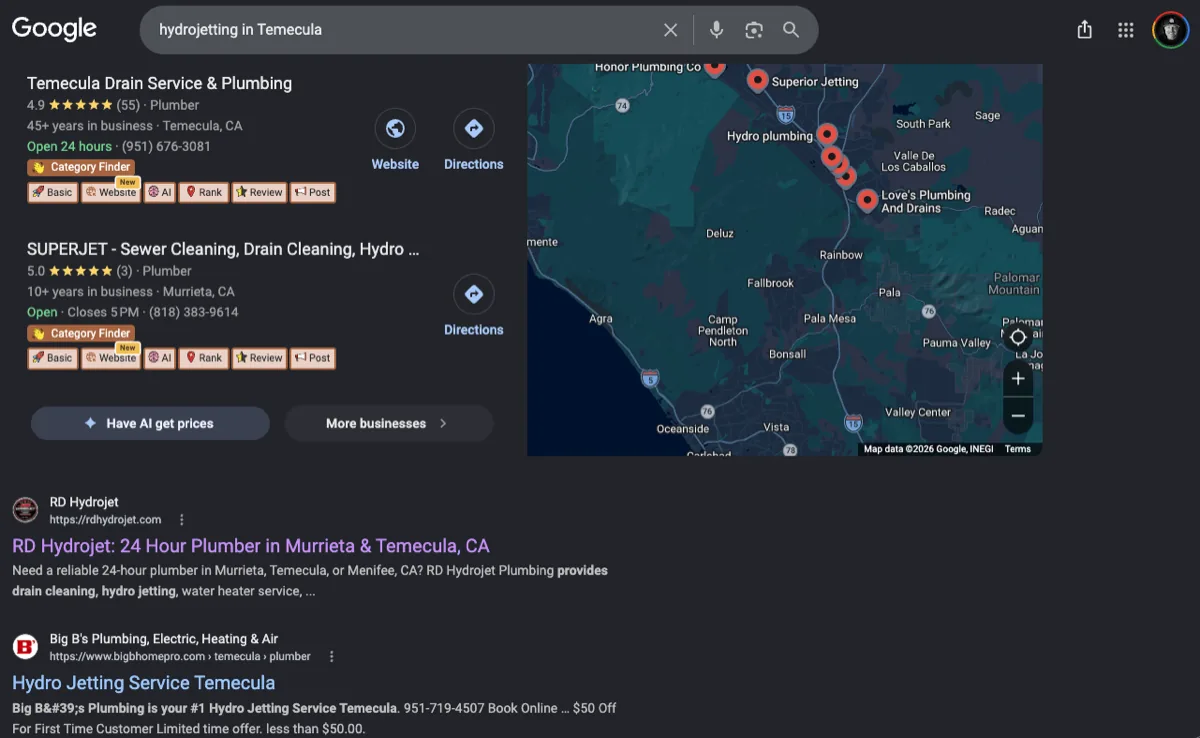
Task: Open SUPERJET Sewer Cleaning listing title
Action: coord(223,249)
